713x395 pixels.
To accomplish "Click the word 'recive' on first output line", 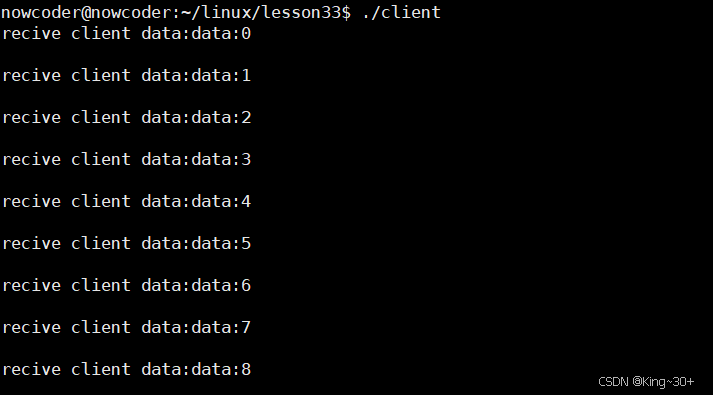I will pos(31,34).
